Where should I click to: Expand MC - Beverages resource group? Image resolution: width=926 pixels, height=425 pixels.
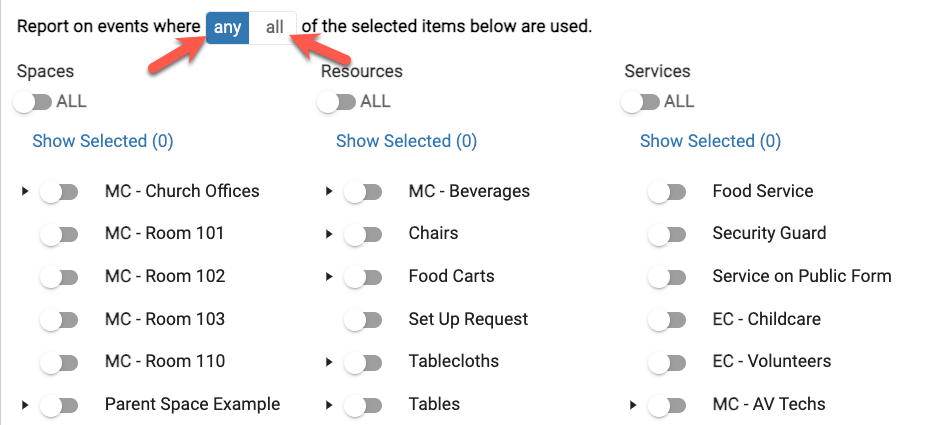pos(329,191)
